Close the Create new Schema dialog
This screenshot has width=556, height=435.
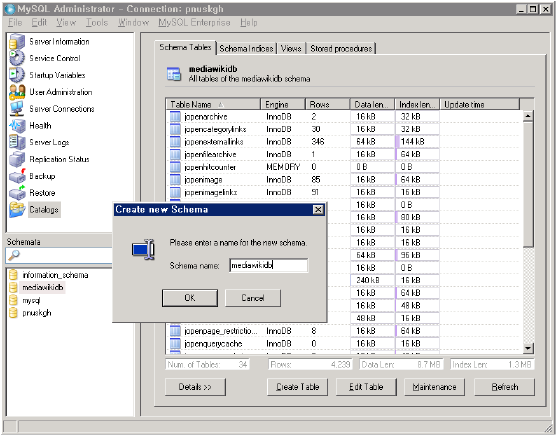[318, 210]
